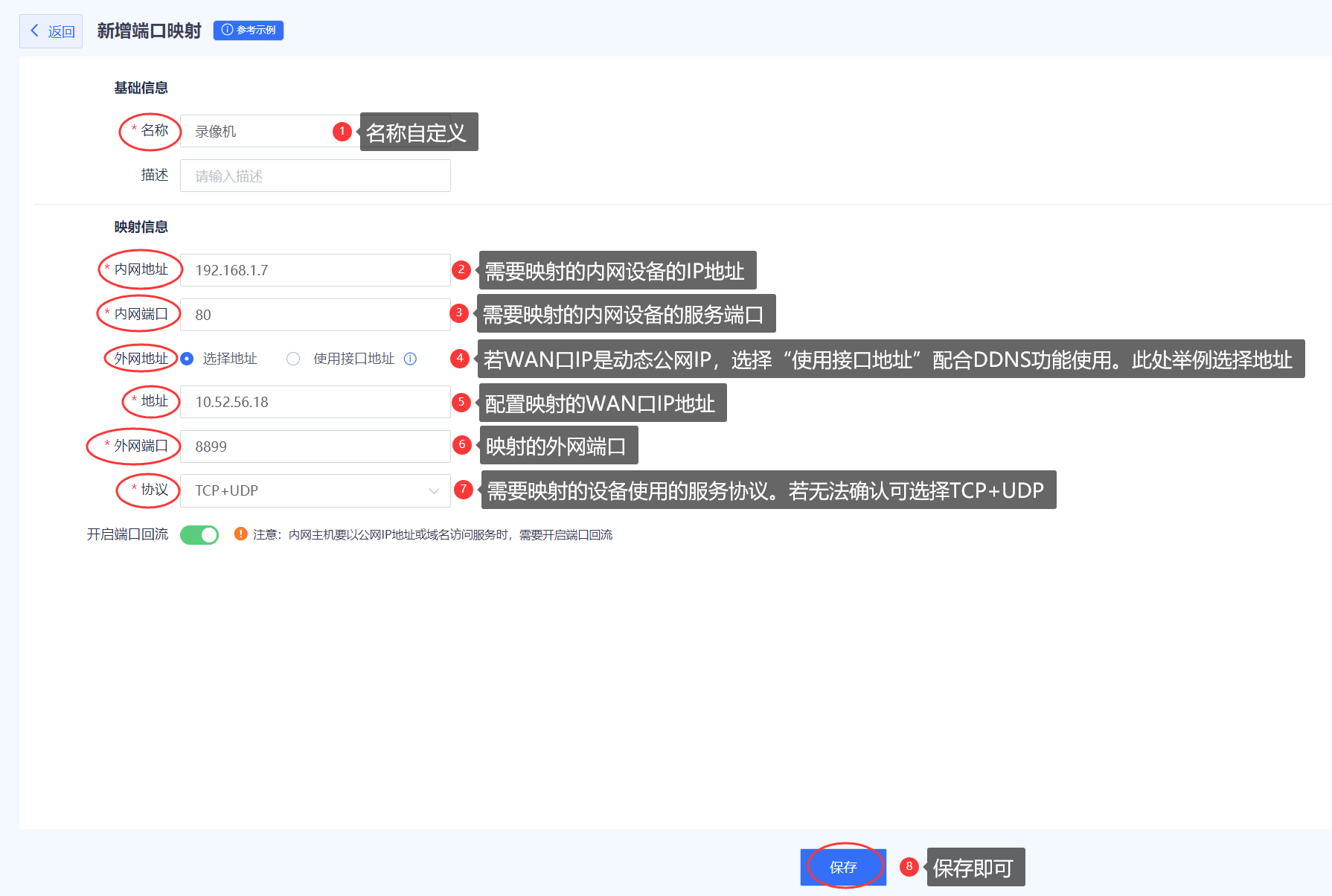The width and height of the screenshot is (1332, 896).
Task: Click red step marker number 6
Action: click(462, 445)
